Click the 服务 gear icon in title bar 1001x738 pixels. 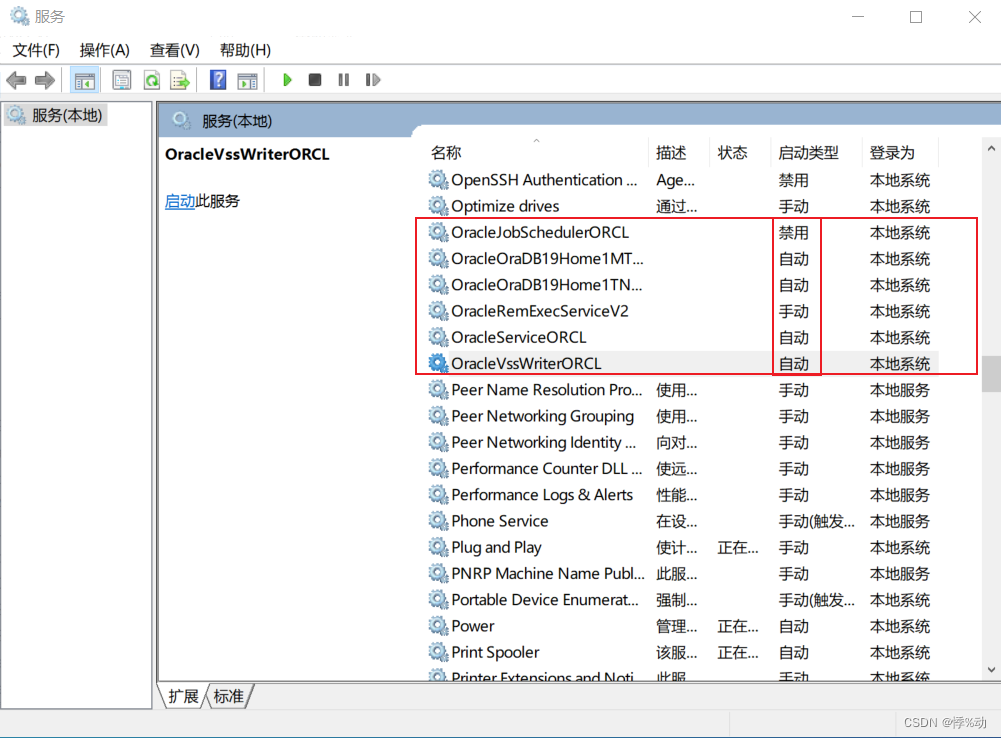pyautogui.click(x=20, y=16)
